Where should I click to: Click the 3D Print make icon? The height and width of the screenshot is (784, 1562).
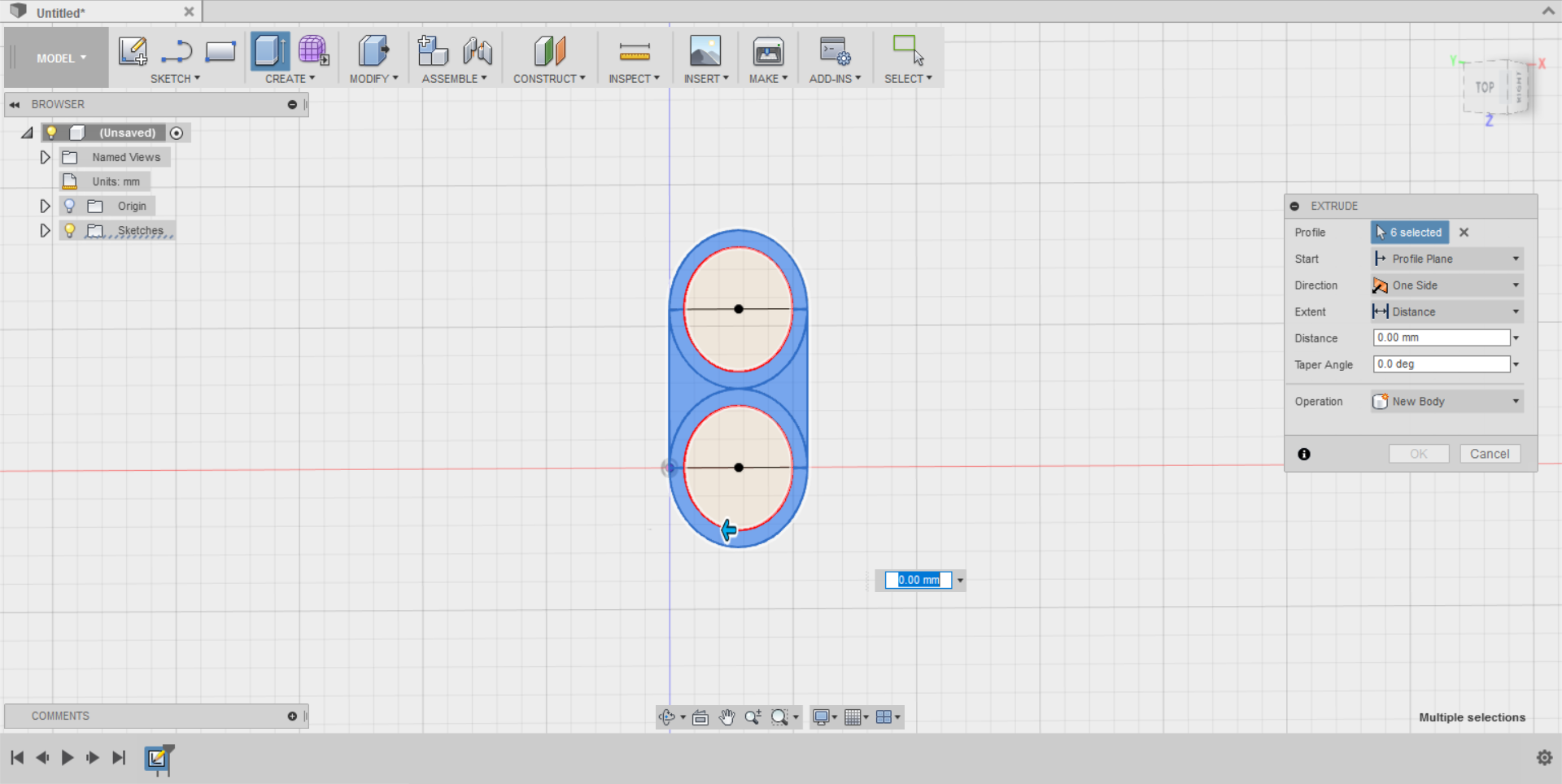[x=768, y=50]
